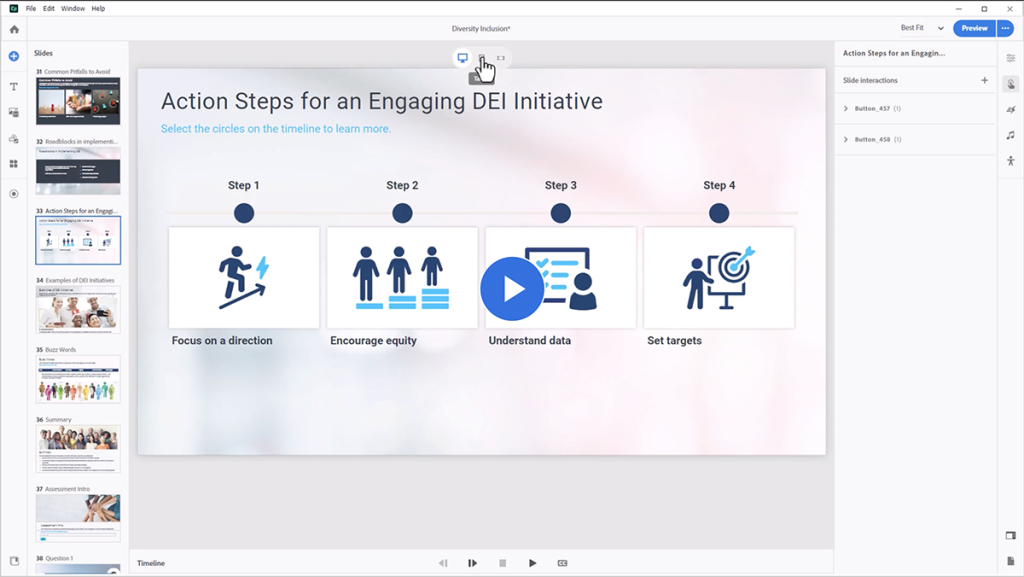Open more options next to Preview
1024x577 pixels.
[x=1005, y=28]
